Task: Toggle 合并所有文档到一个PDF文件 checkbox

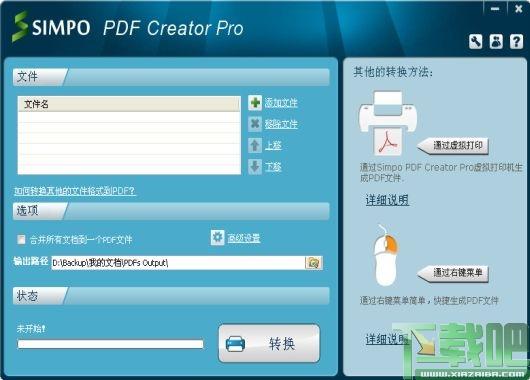Action: (x=22, y=240)
